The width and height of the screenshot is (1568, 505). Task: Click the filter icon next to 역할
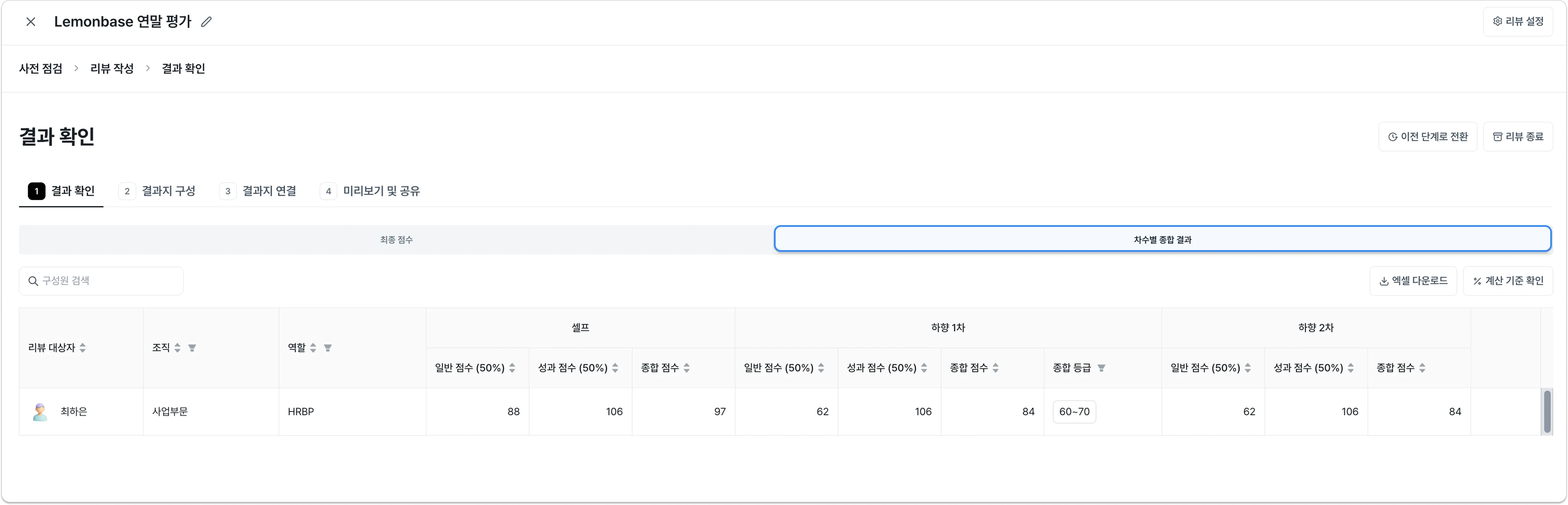pos(327,348)
